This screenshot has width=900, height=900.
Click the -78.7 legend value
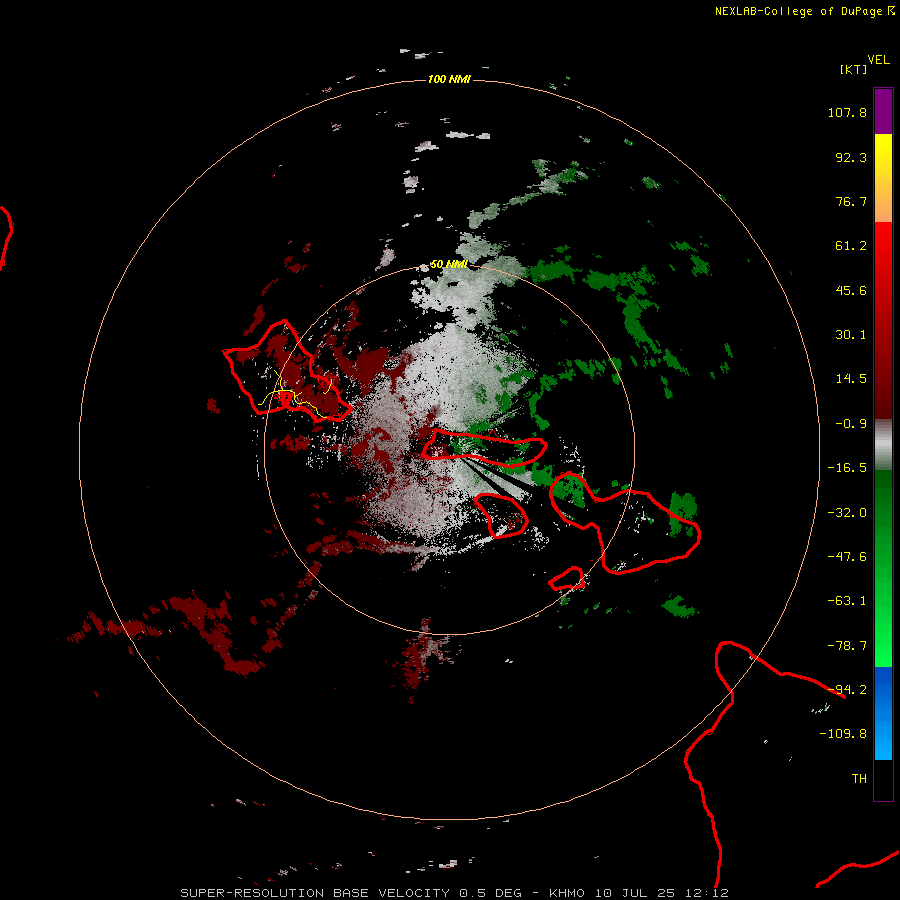point(847,646)
